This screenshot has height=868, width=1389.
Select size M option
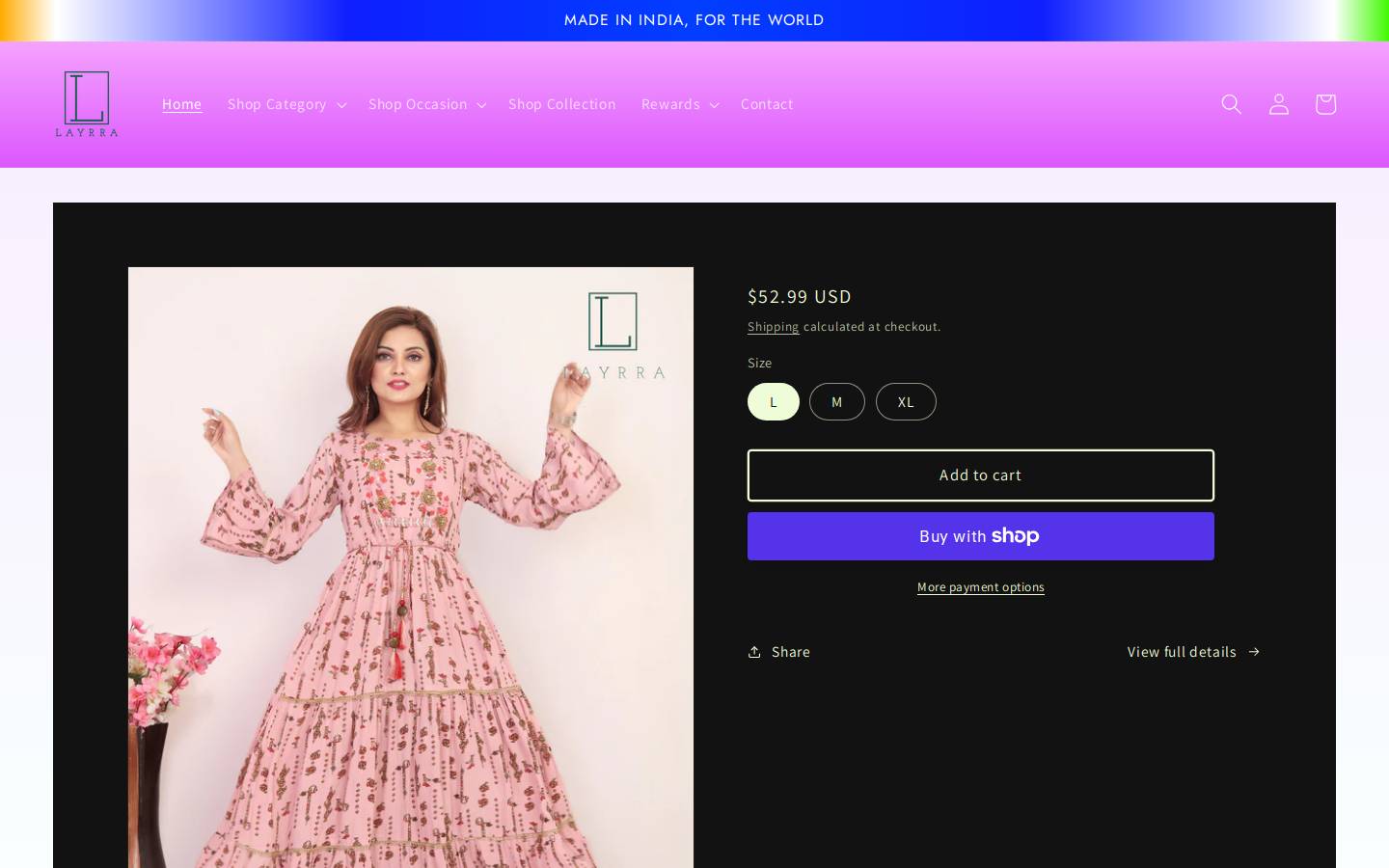point(837,402)
